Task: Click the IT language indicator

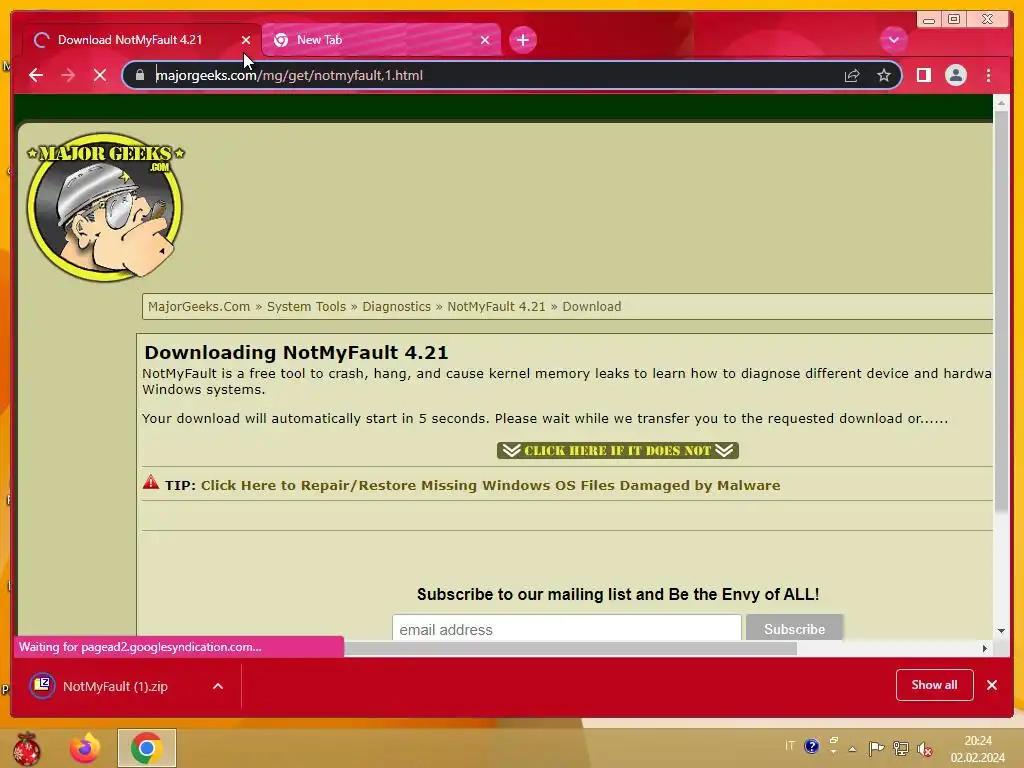Action: 790,746
